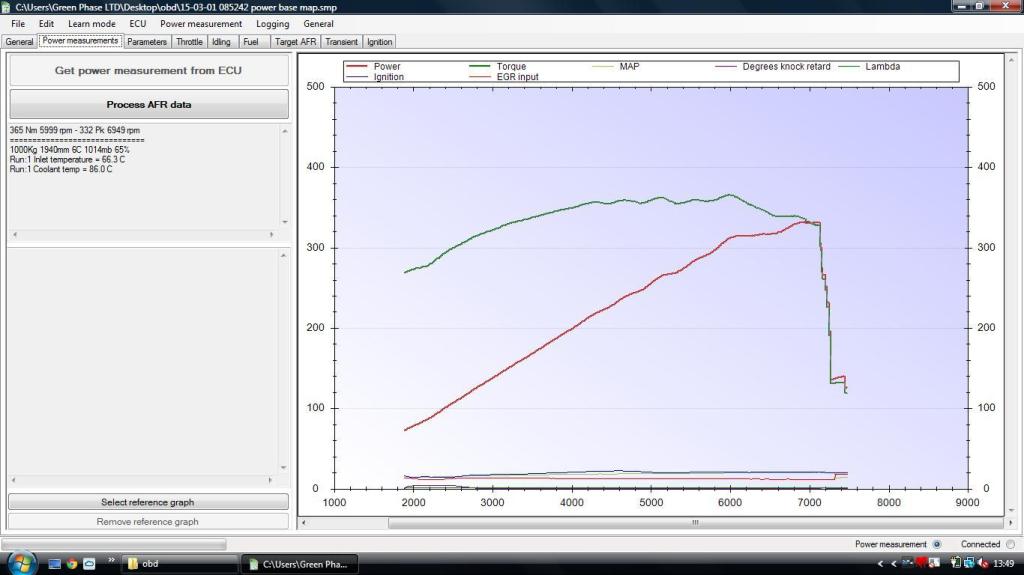Viewport: 1024px width, 575px height.
Task: Switch to the Idling tab
Action: pyautogui.click(x=221, y=42)
